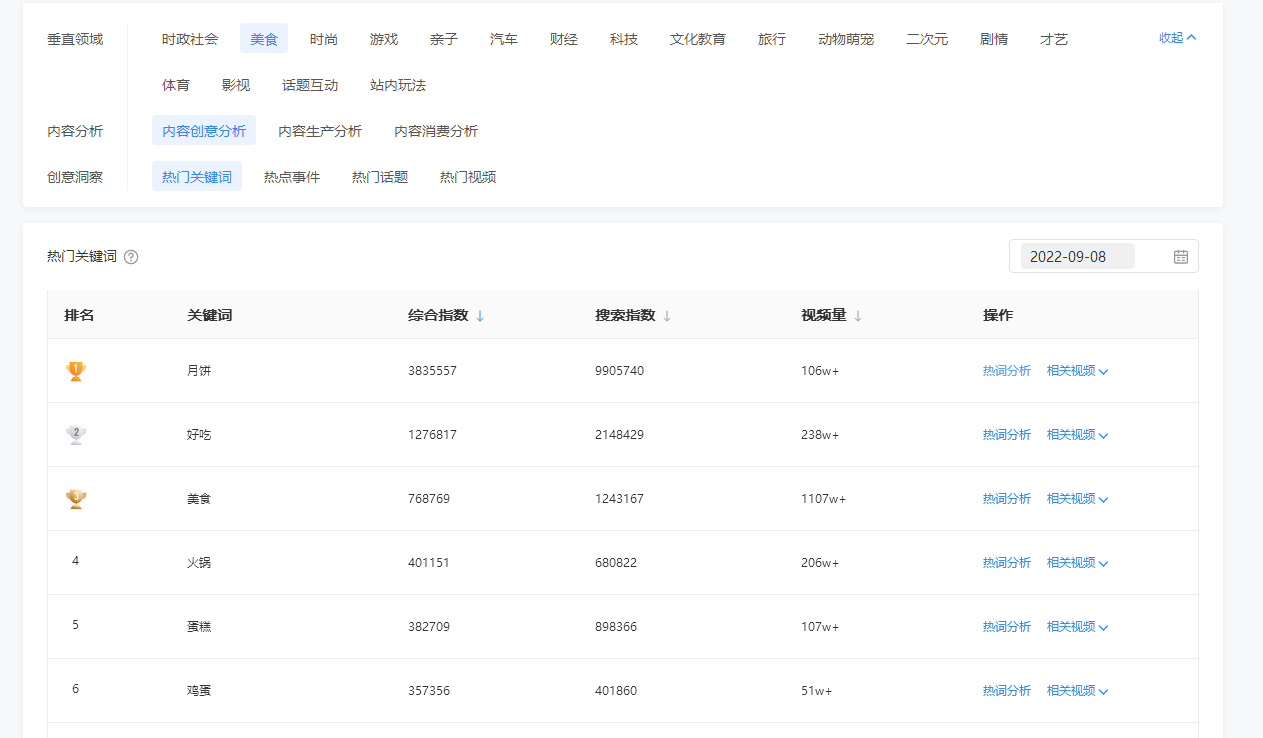Open 热词分析 for 好吃 keyword
The height and width of the screenshot is (738, 1263).
[1006, 435]
